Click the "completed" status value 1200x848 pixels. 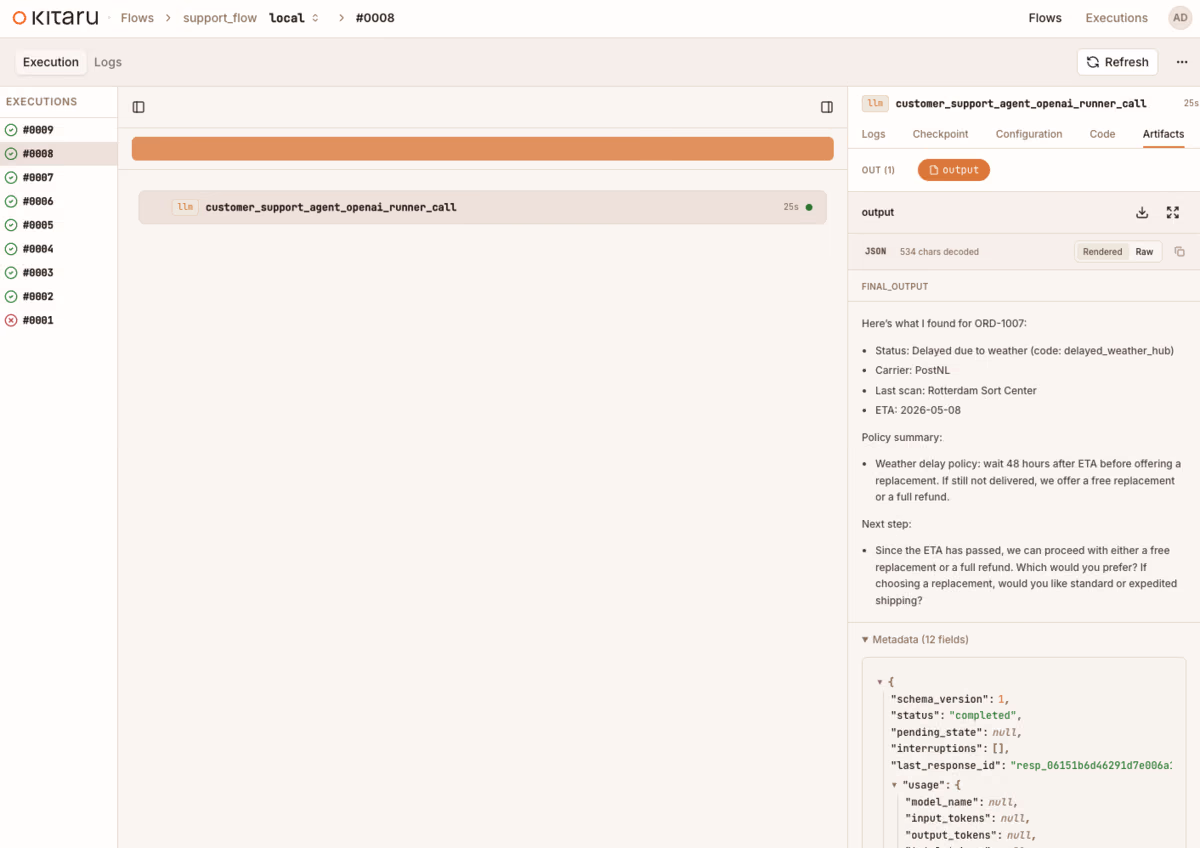pos(982,716)
